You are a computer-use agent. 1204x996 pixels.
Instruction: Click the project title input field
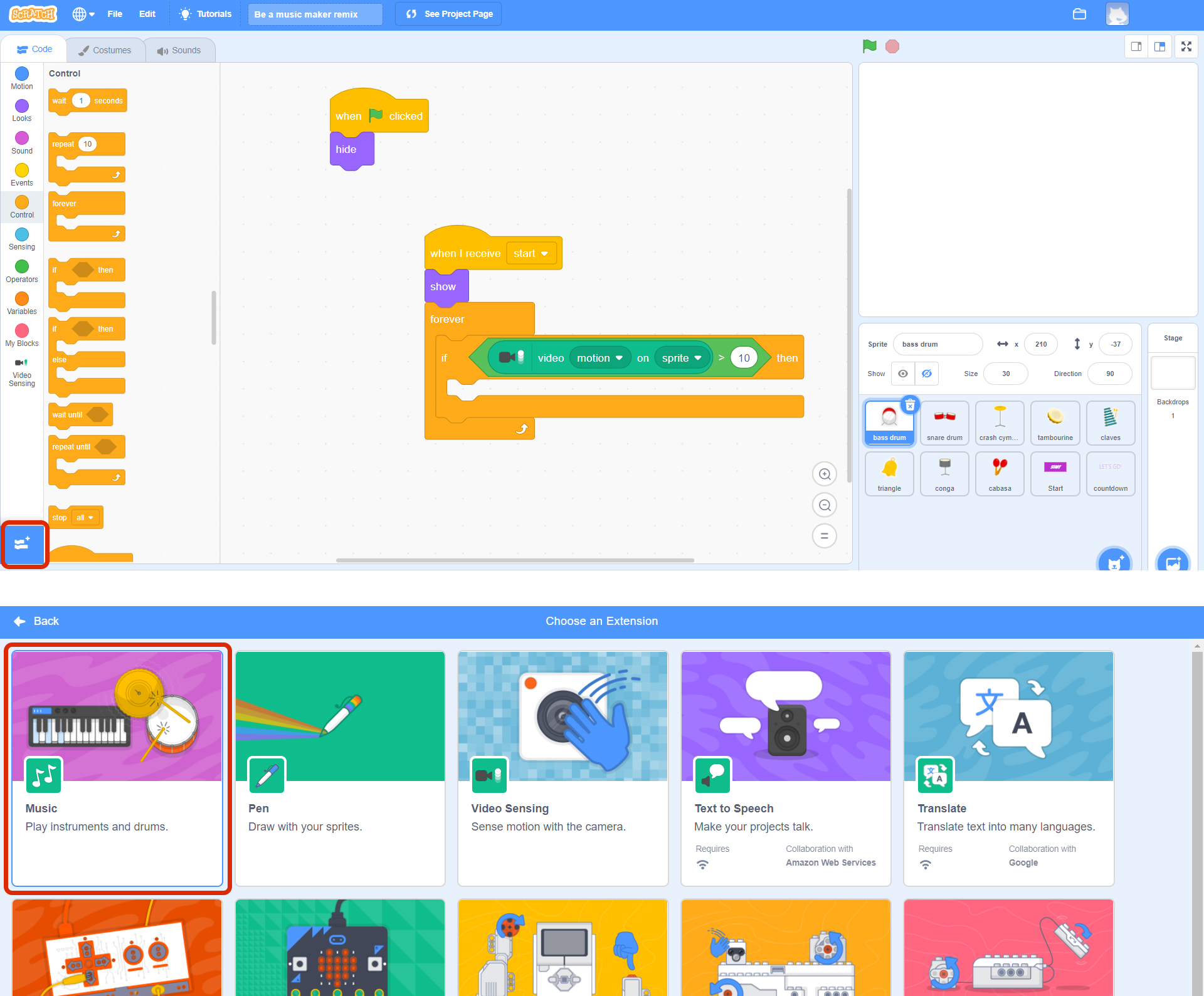[x=315, y=14]
